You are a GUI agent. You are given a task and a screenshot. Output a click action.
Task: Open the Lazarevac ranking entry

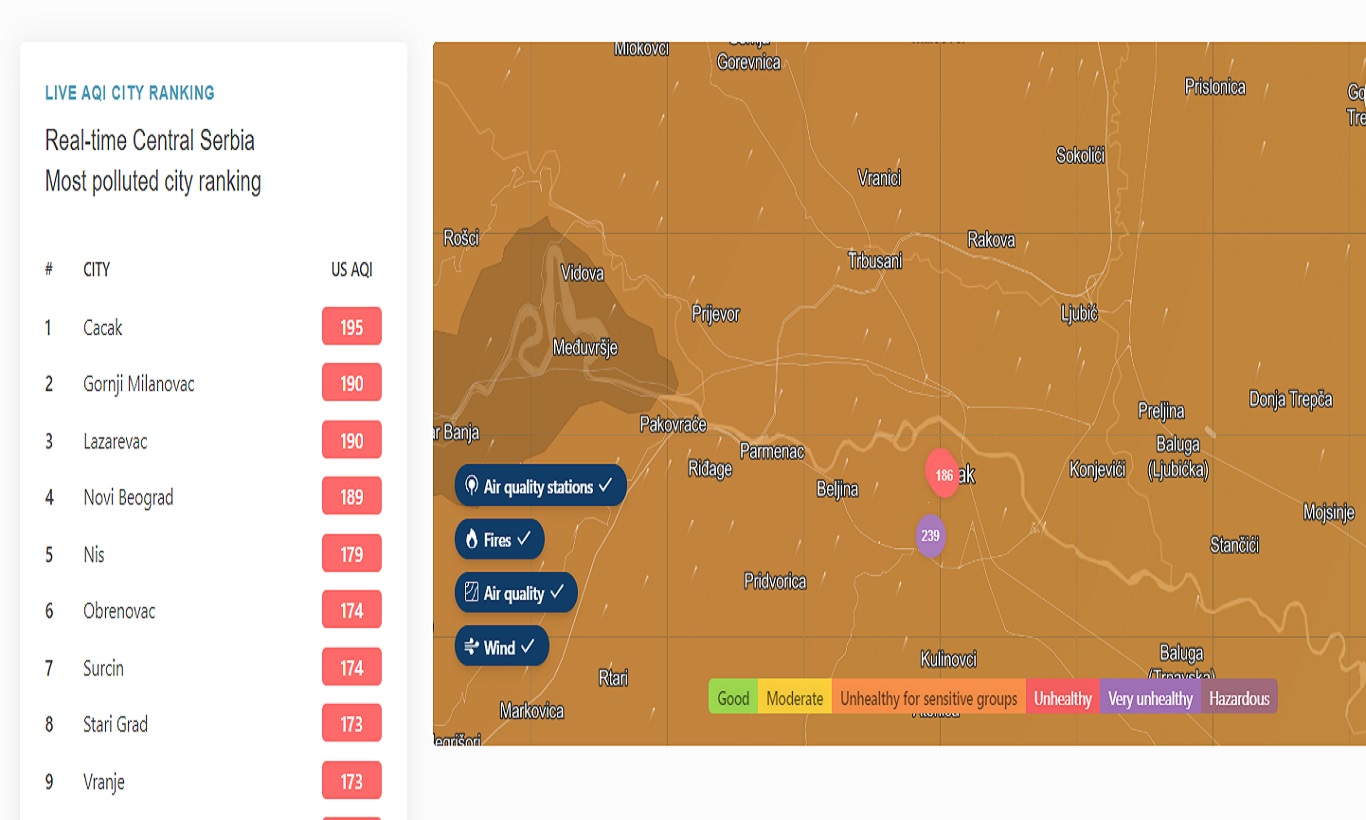[x=212, y=441]
